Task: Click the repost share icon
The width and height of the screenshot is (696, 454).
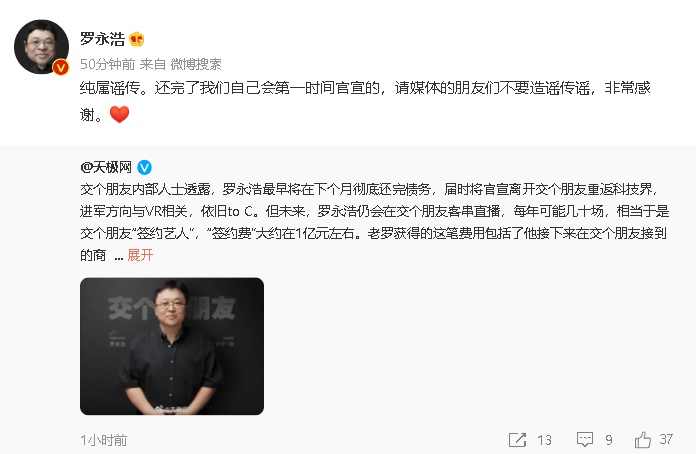Action: click(x=517, y=440)
